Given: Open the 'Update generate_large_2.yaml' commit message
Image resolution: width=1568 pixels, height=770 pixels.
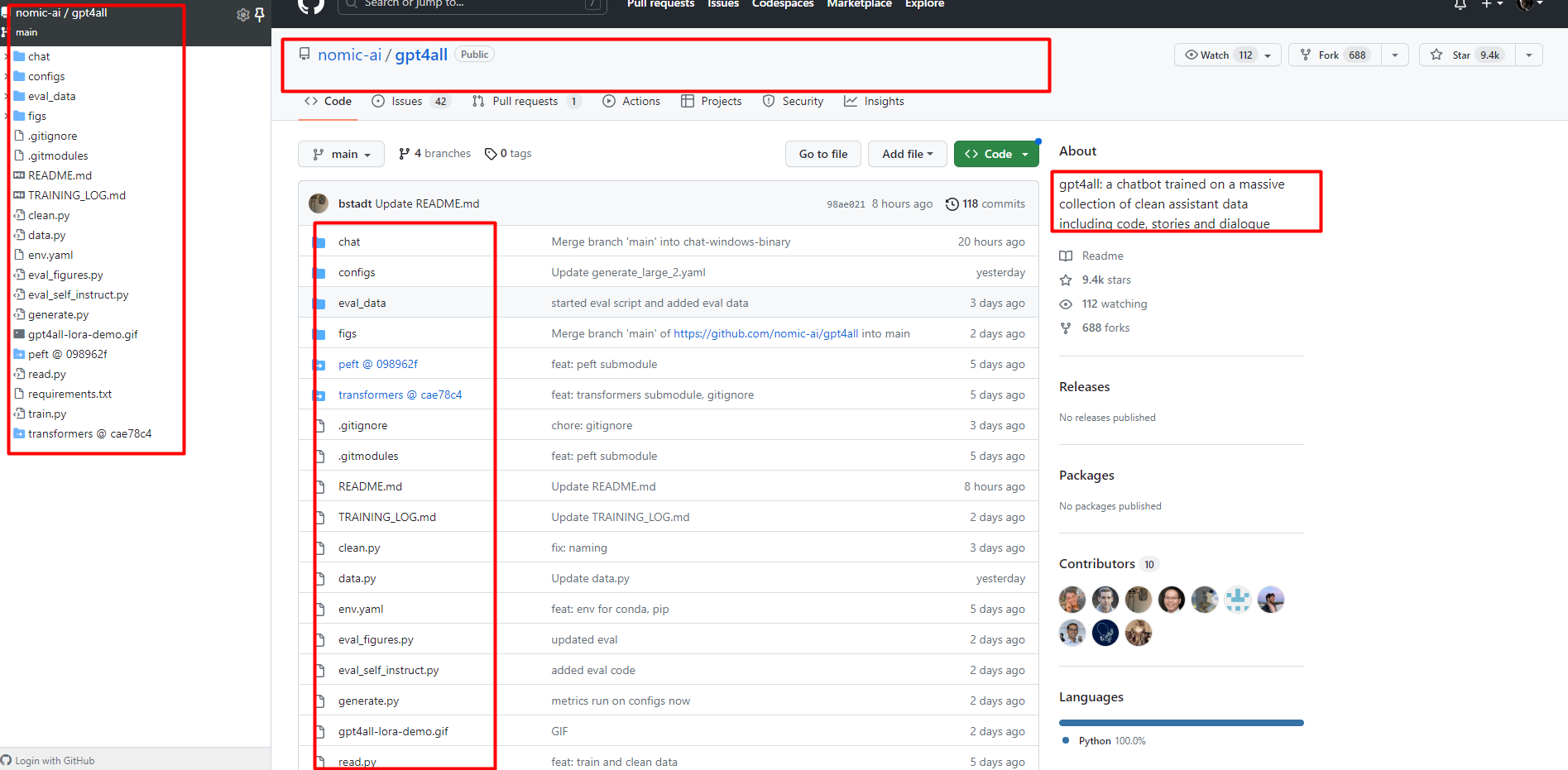Looking at the screenshot, I should click(629, 272).
